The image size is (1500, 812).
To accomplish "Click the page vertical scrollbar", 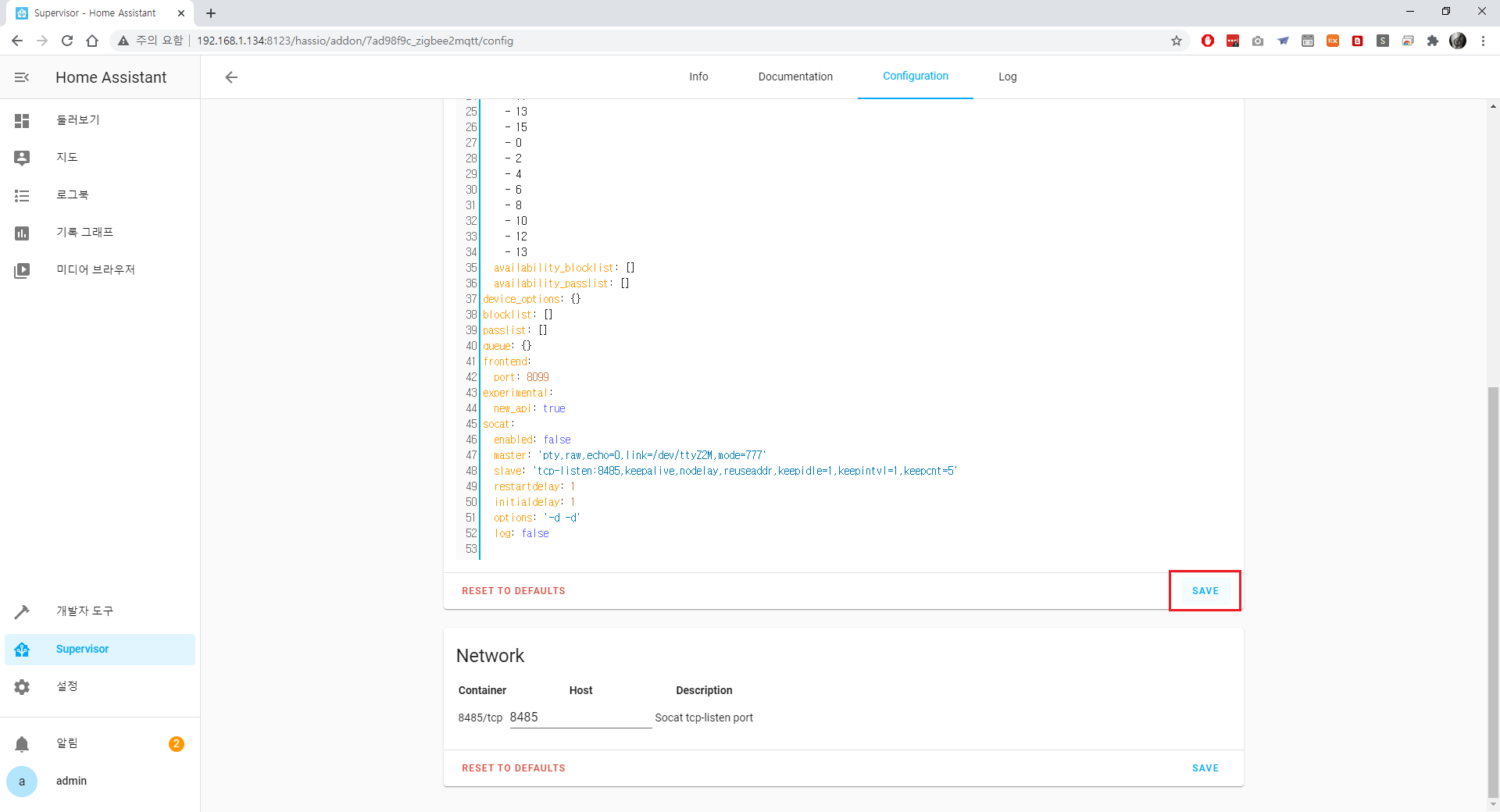I will tap(1493, 591).
